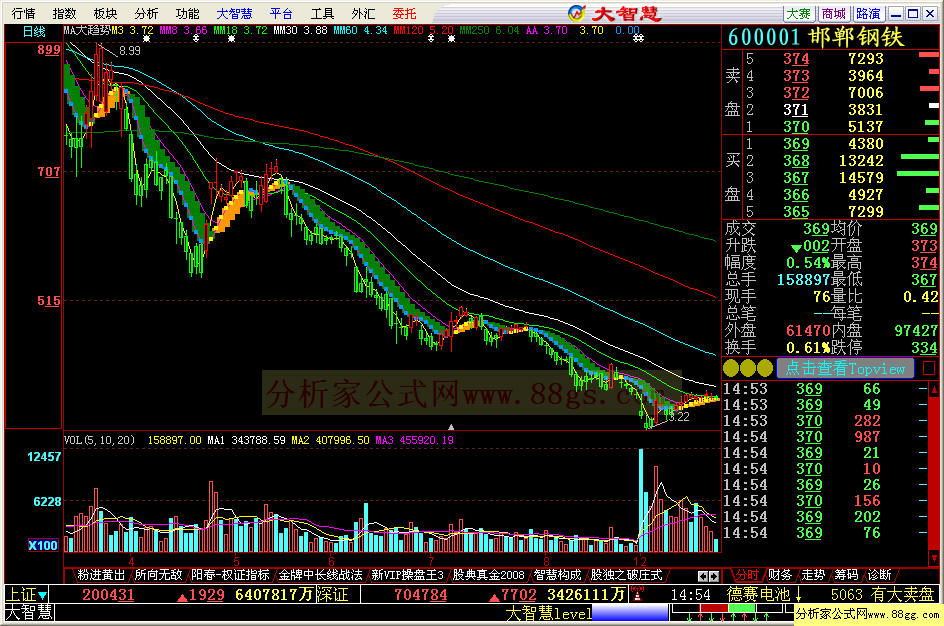Click the 日线 period label

(x=34, y=32)
